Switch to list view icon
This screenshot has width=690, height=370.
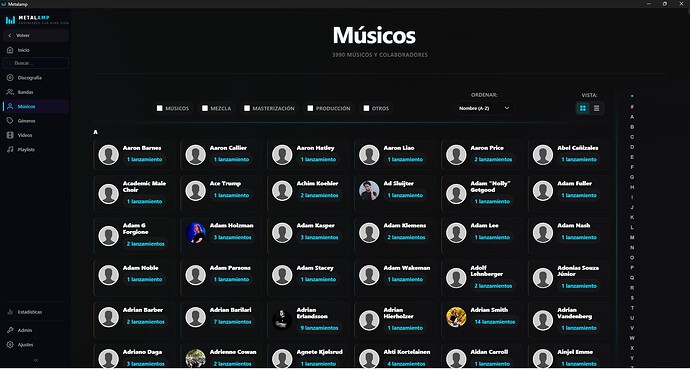[596, 108]
